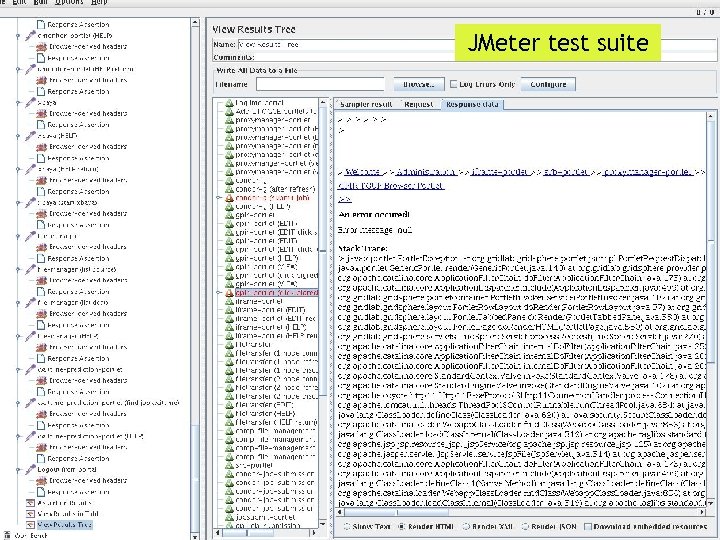Enable Download embedded resources checkbox
Screen dimensions: 720x540
click(587, 527)
